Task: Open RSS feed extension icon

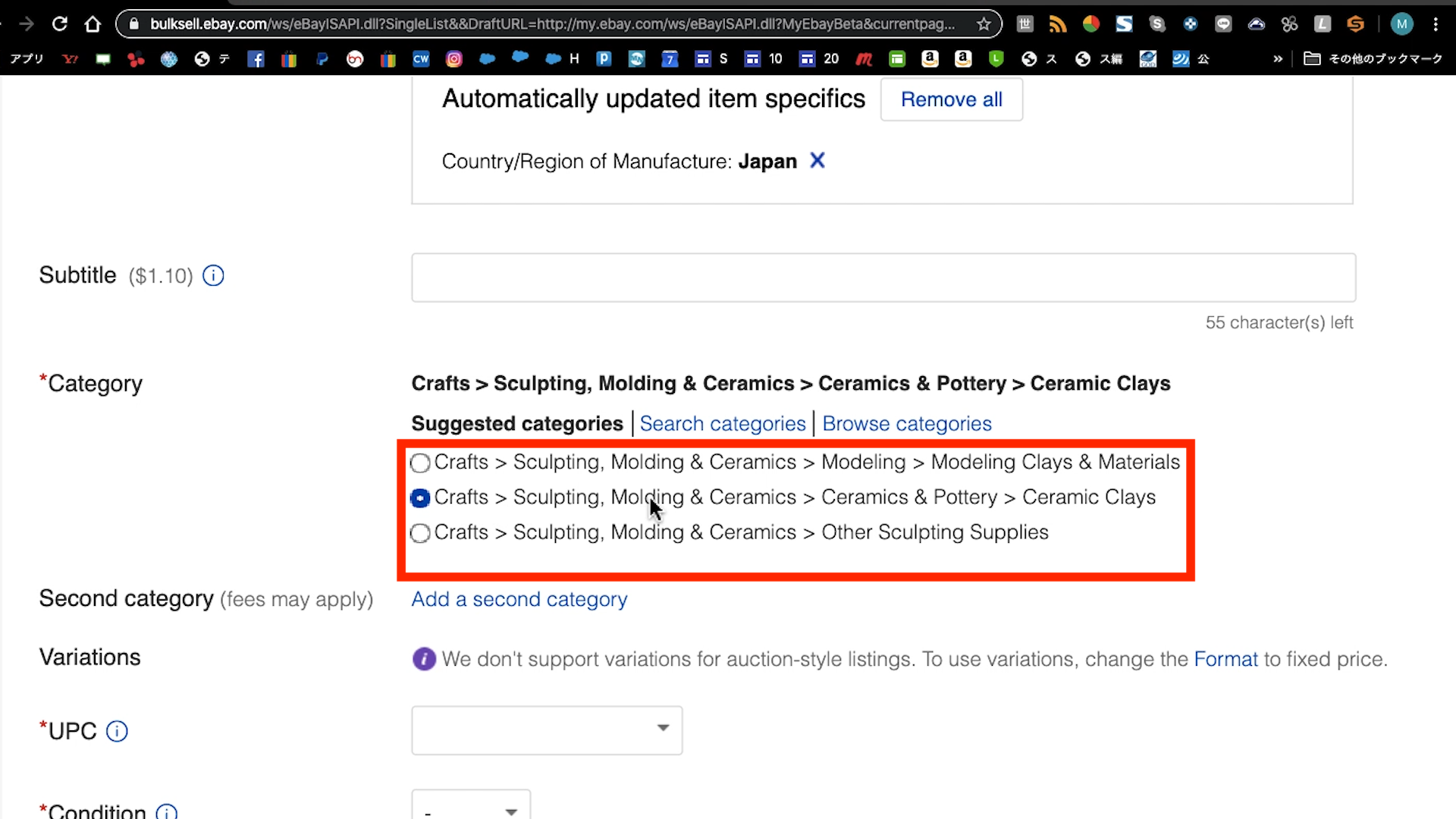Action: (x=1057, y=24)
